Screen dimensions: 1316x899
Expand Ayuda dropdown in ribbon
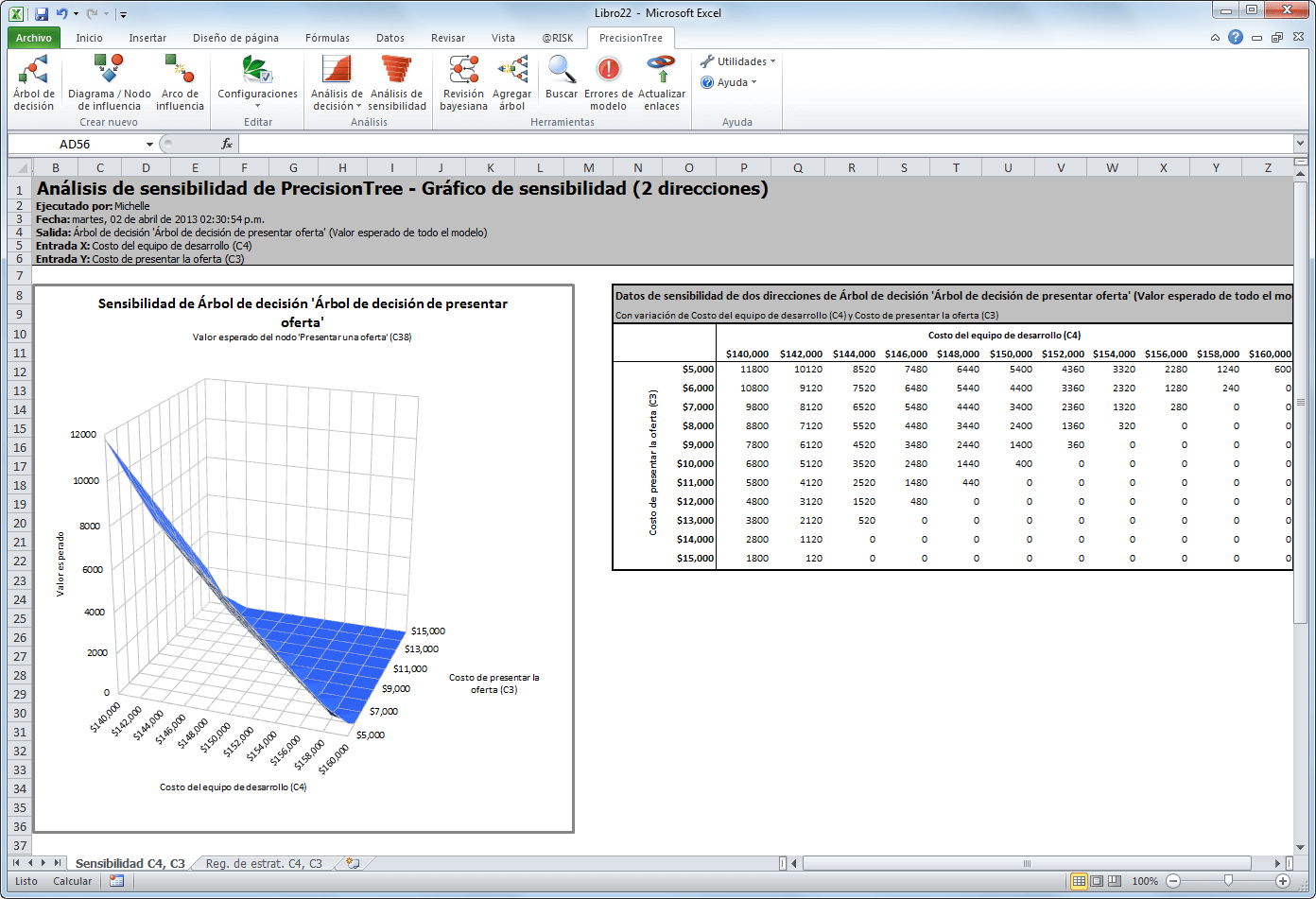(729, 82)
